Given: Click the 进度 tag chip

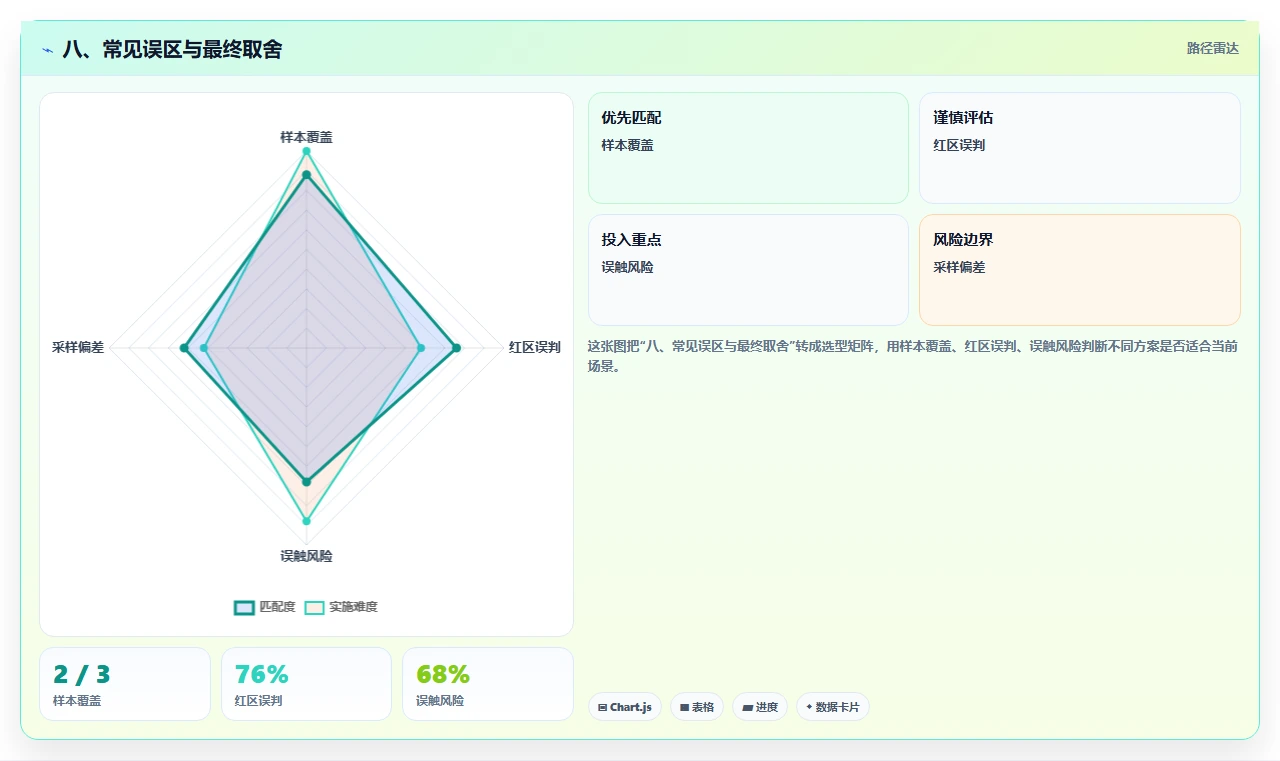Looking at the screenshot, I should 760,707.
